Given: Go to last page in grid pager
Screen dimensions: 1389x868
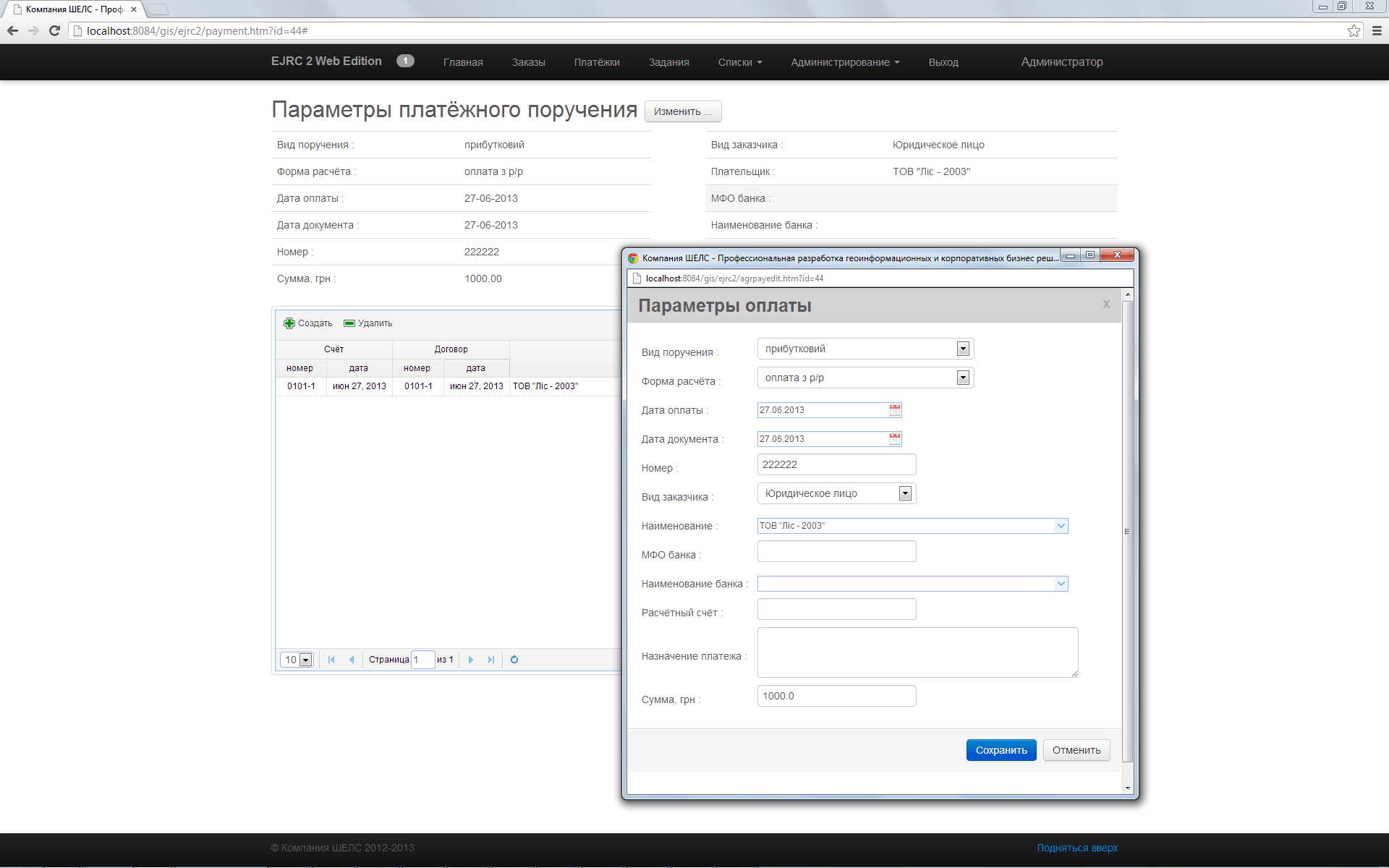Looking at the screenshot, I should 491,660.
